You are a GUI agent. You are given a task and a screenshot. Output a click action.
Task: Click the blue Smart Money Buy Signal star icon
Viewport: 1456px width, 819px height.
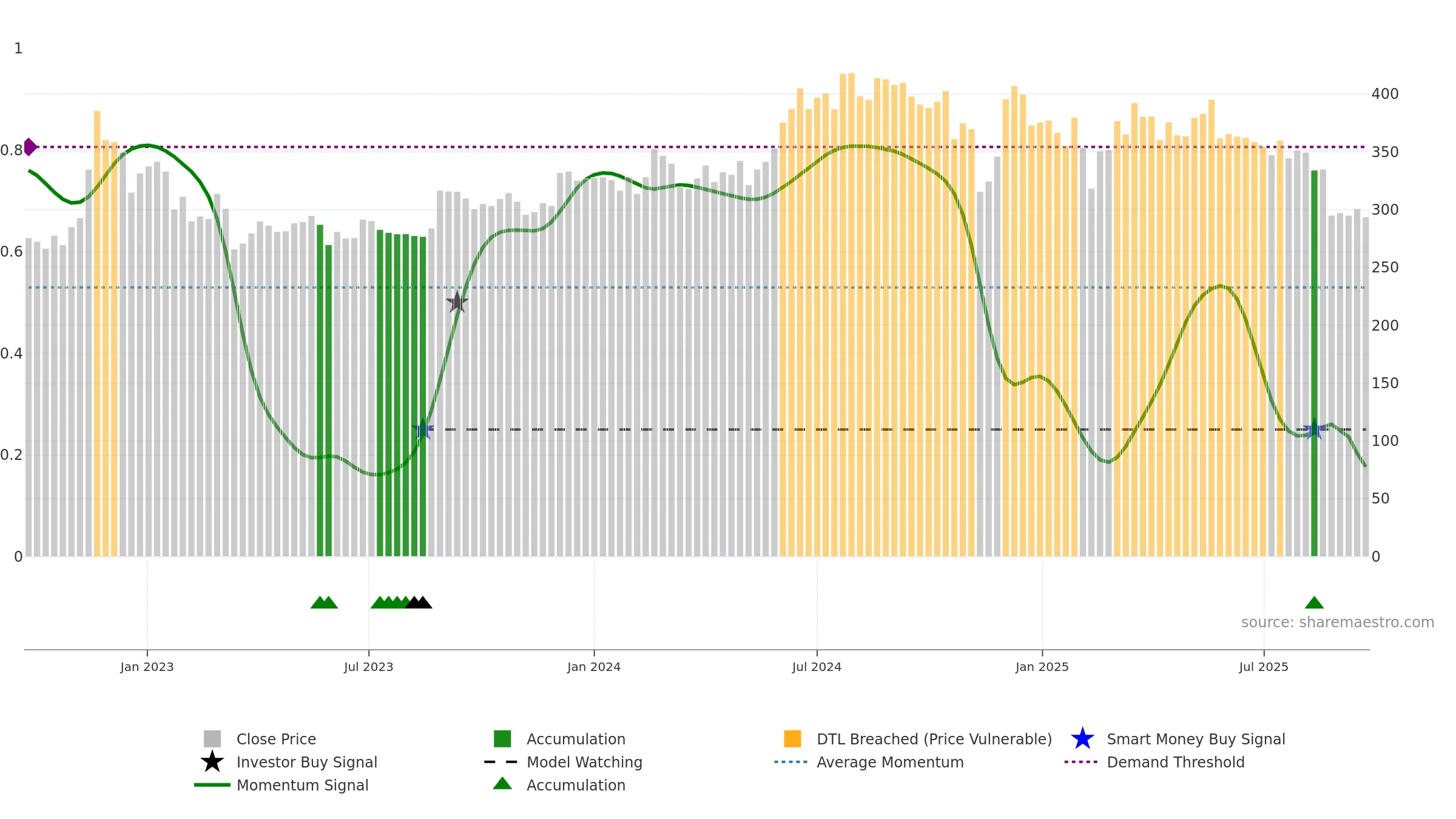click(x=1082, y=739)
